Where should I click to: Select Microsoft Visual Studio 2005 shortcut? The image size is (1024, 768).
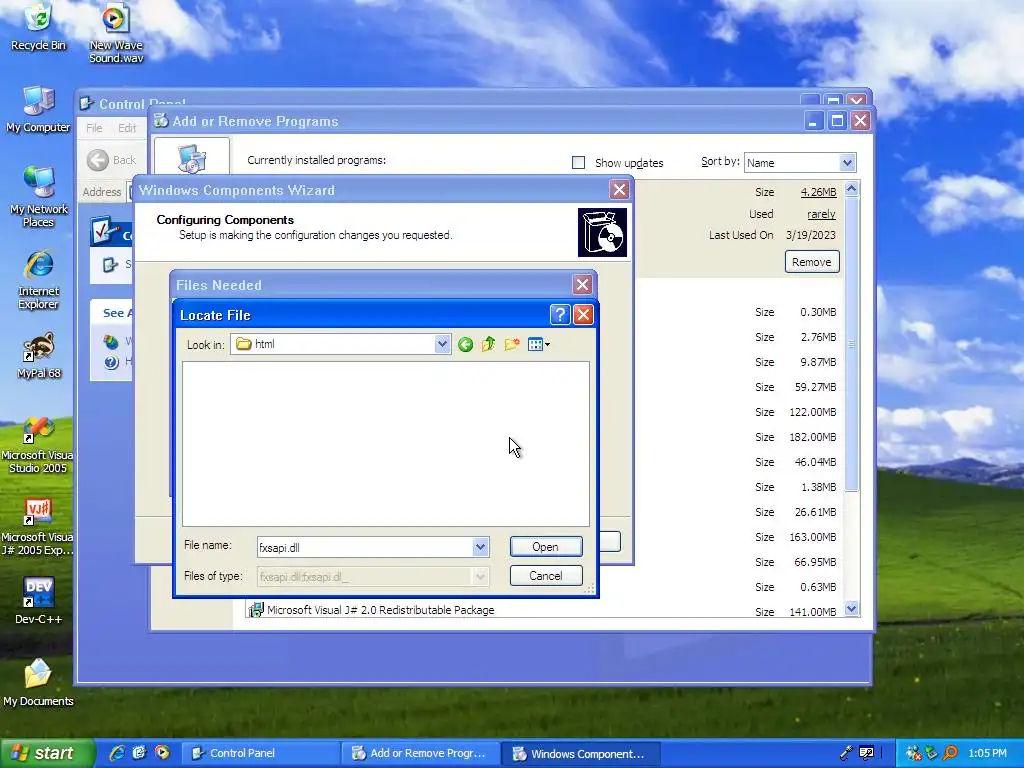pos(37,444)
